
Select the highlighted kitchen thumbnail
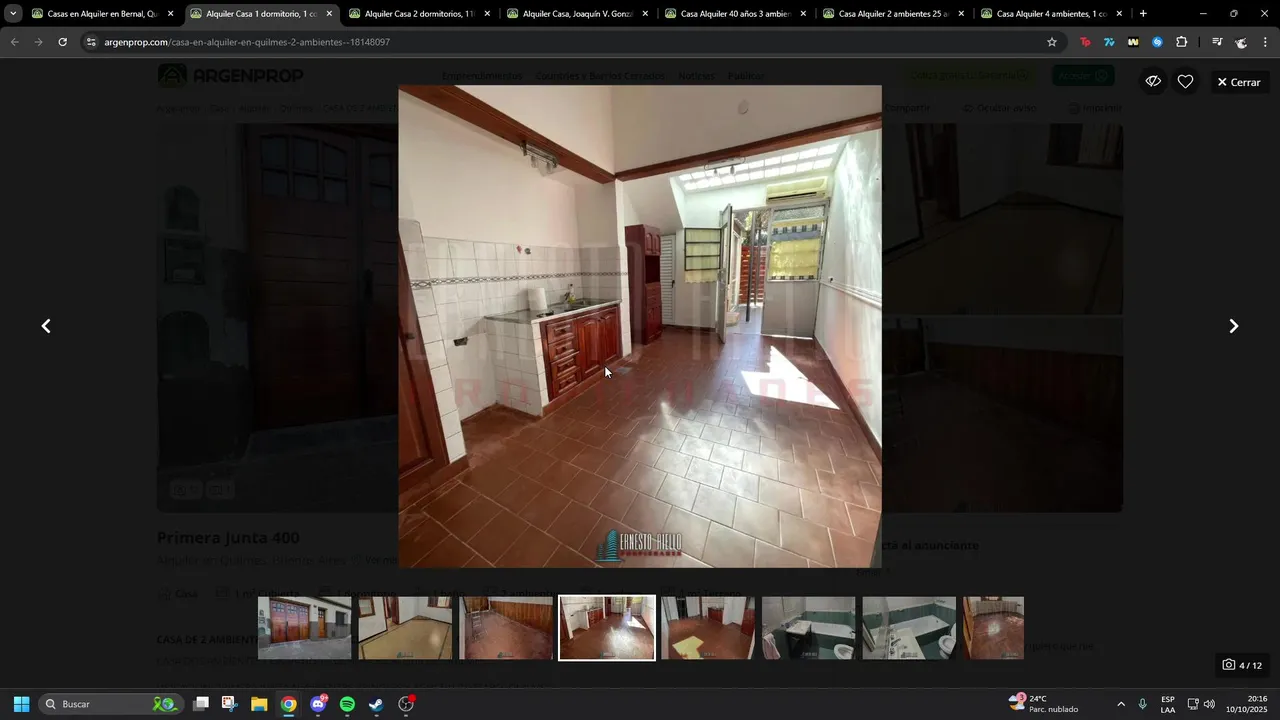pos(607,628)
